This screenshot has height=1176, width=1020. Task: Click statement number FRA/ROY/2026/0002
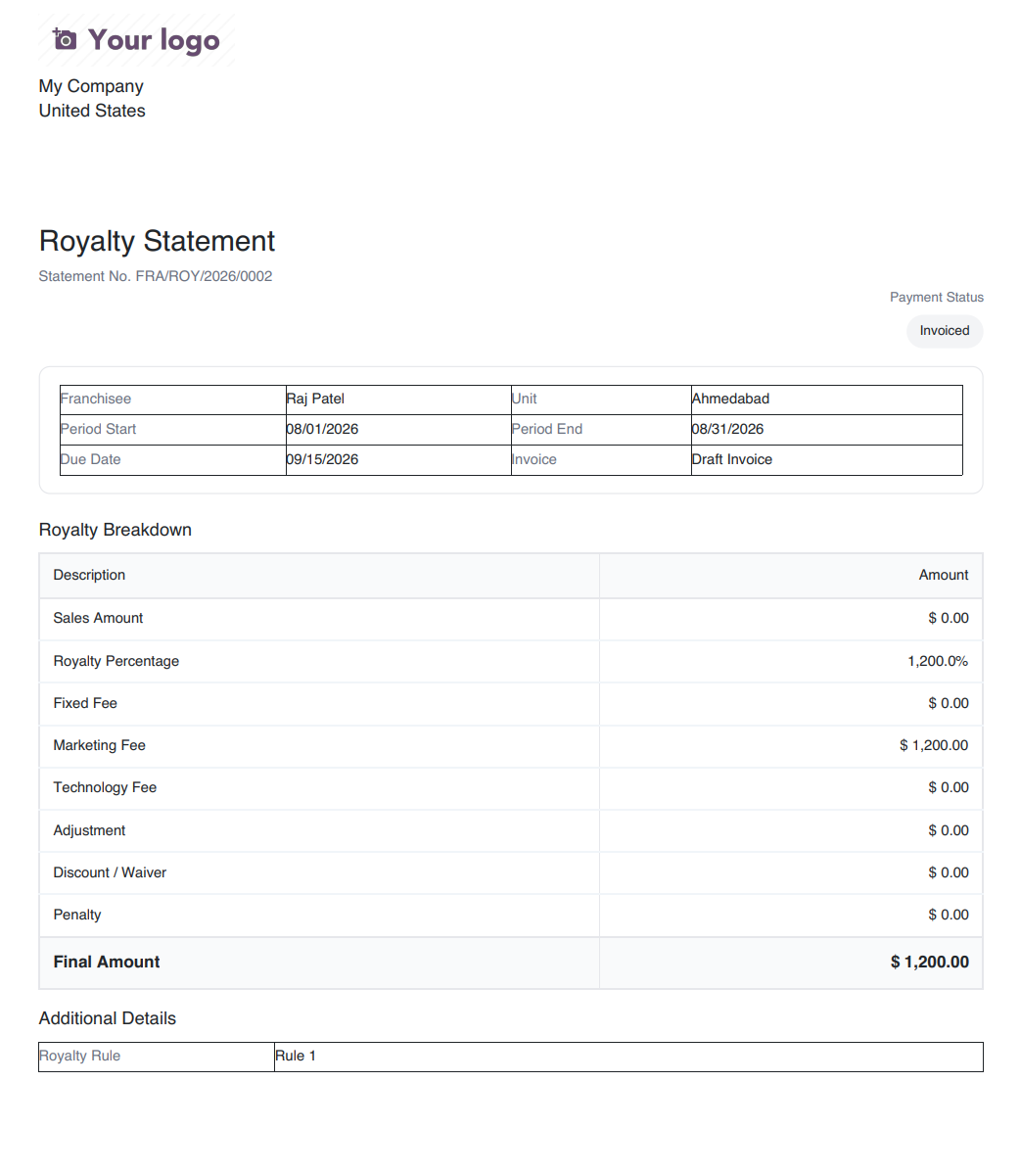point(204,276)
